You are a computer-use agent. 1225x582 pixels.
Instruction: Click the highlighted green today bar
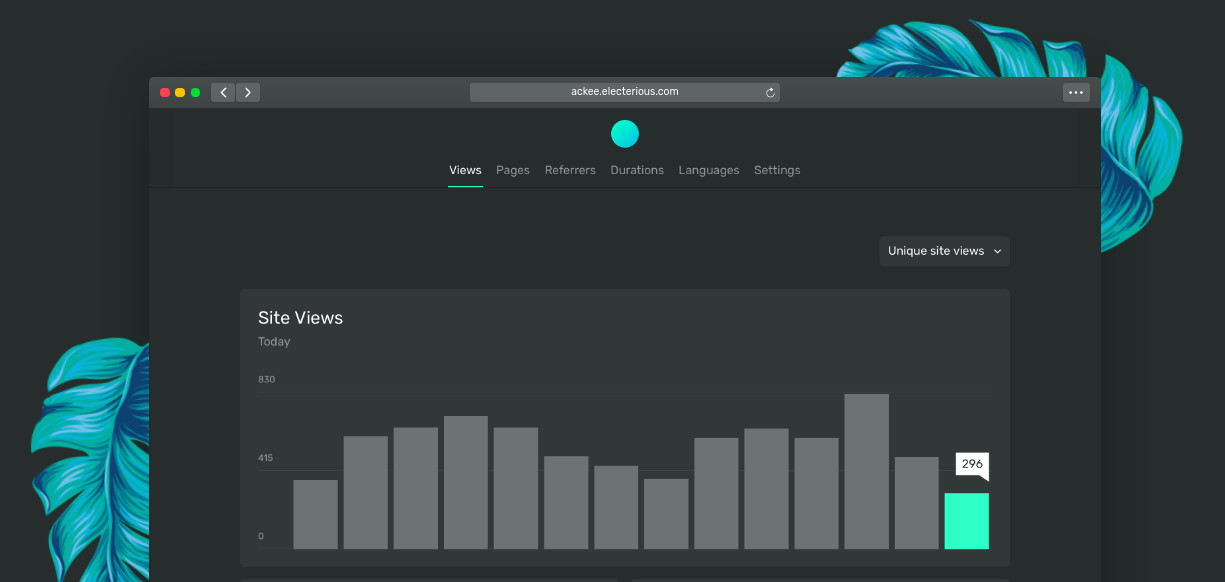click(967, 521)
